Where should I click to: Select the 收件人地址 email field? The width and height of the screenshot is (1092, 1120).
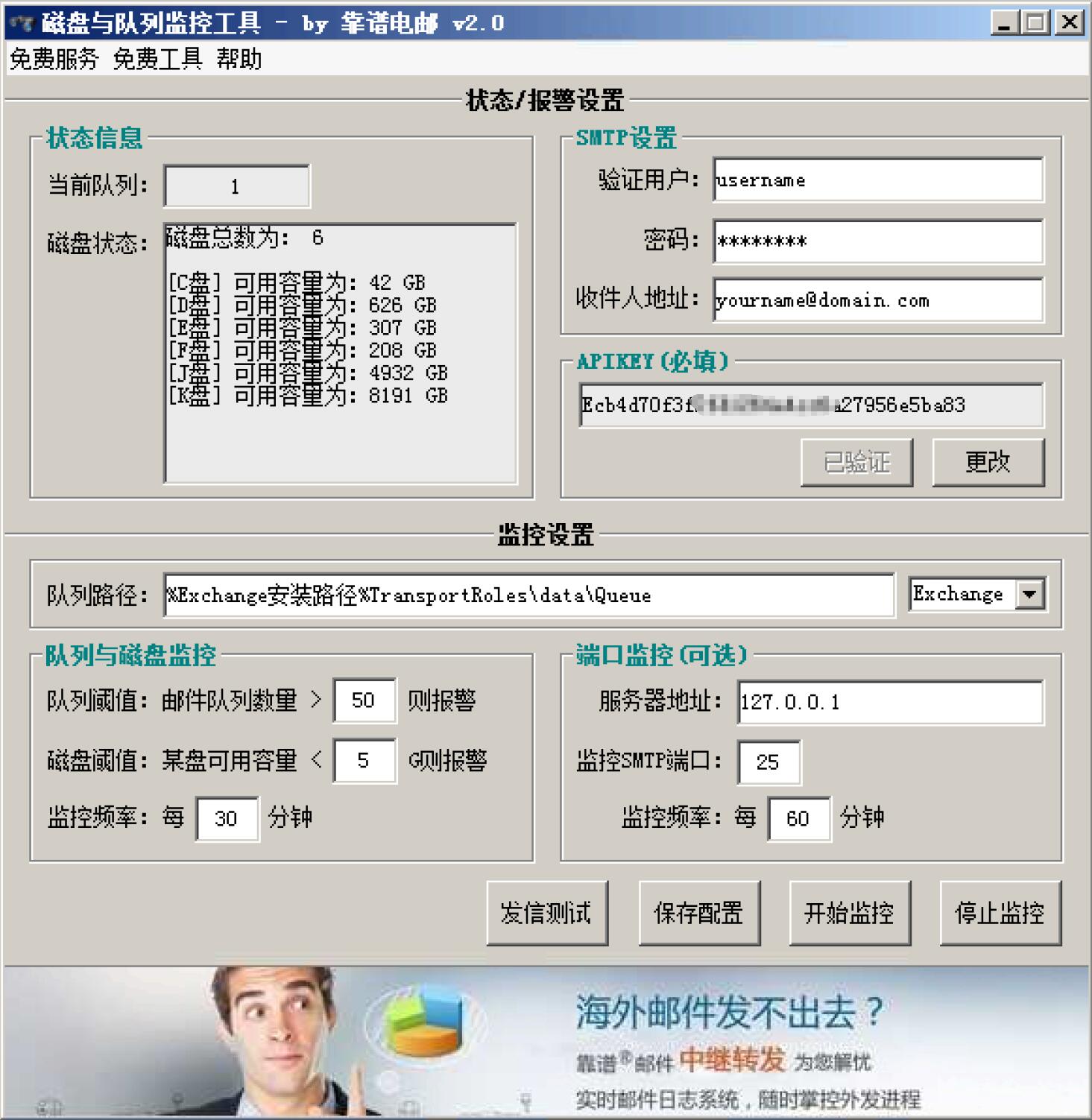877,300
